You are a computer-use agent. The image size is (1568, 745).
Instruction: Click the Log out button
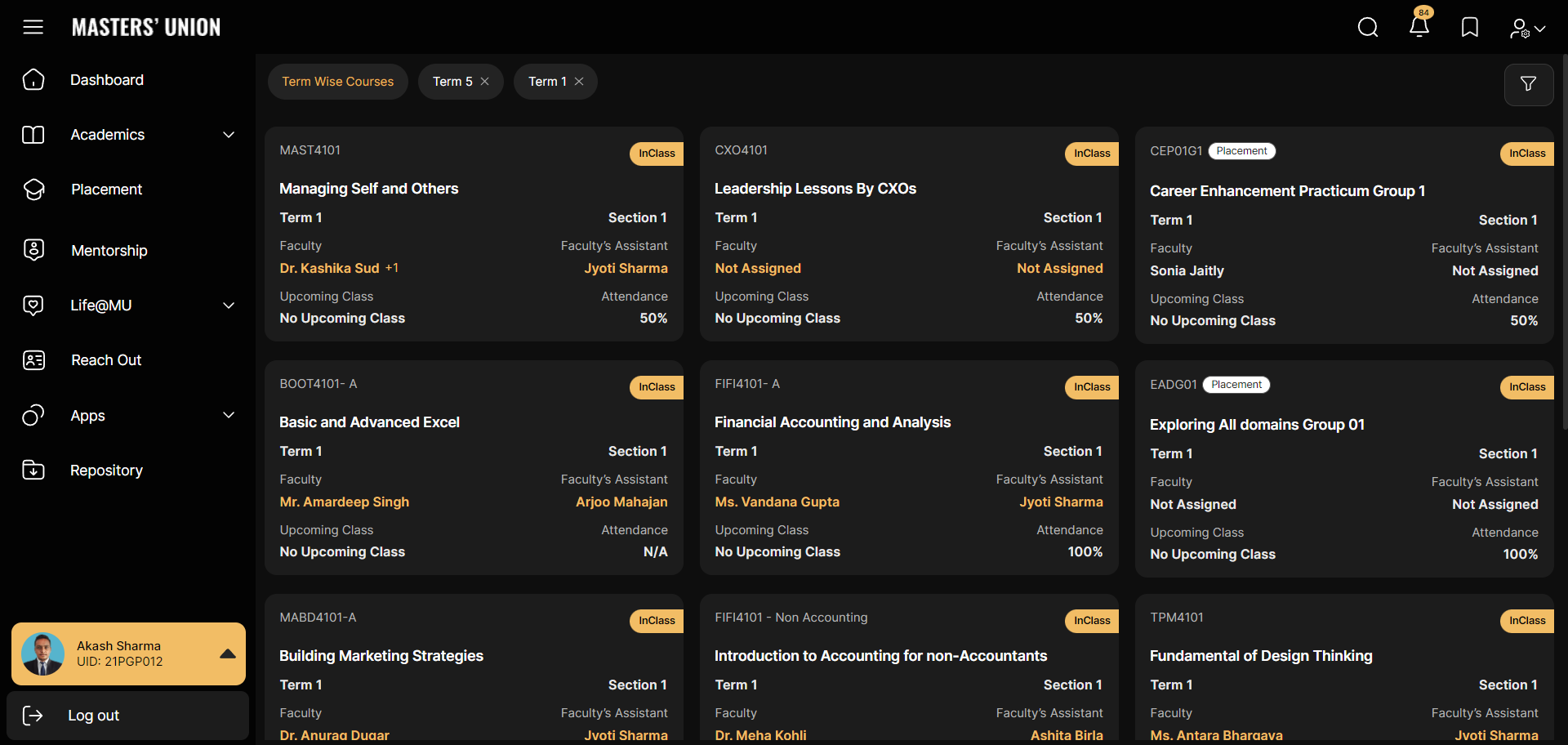click(93, 716)
